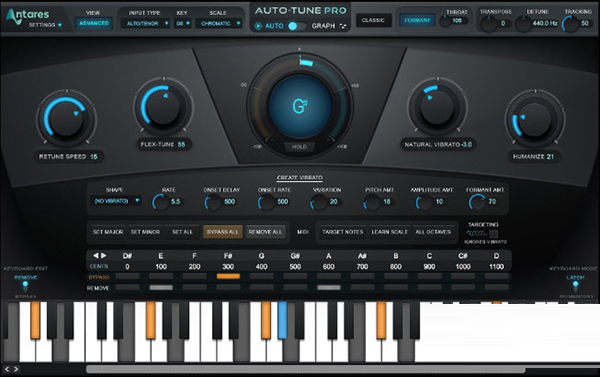This screenshot has height=377, width=600.
Task: Click Bypass All button
Action: tap(222, 232)
